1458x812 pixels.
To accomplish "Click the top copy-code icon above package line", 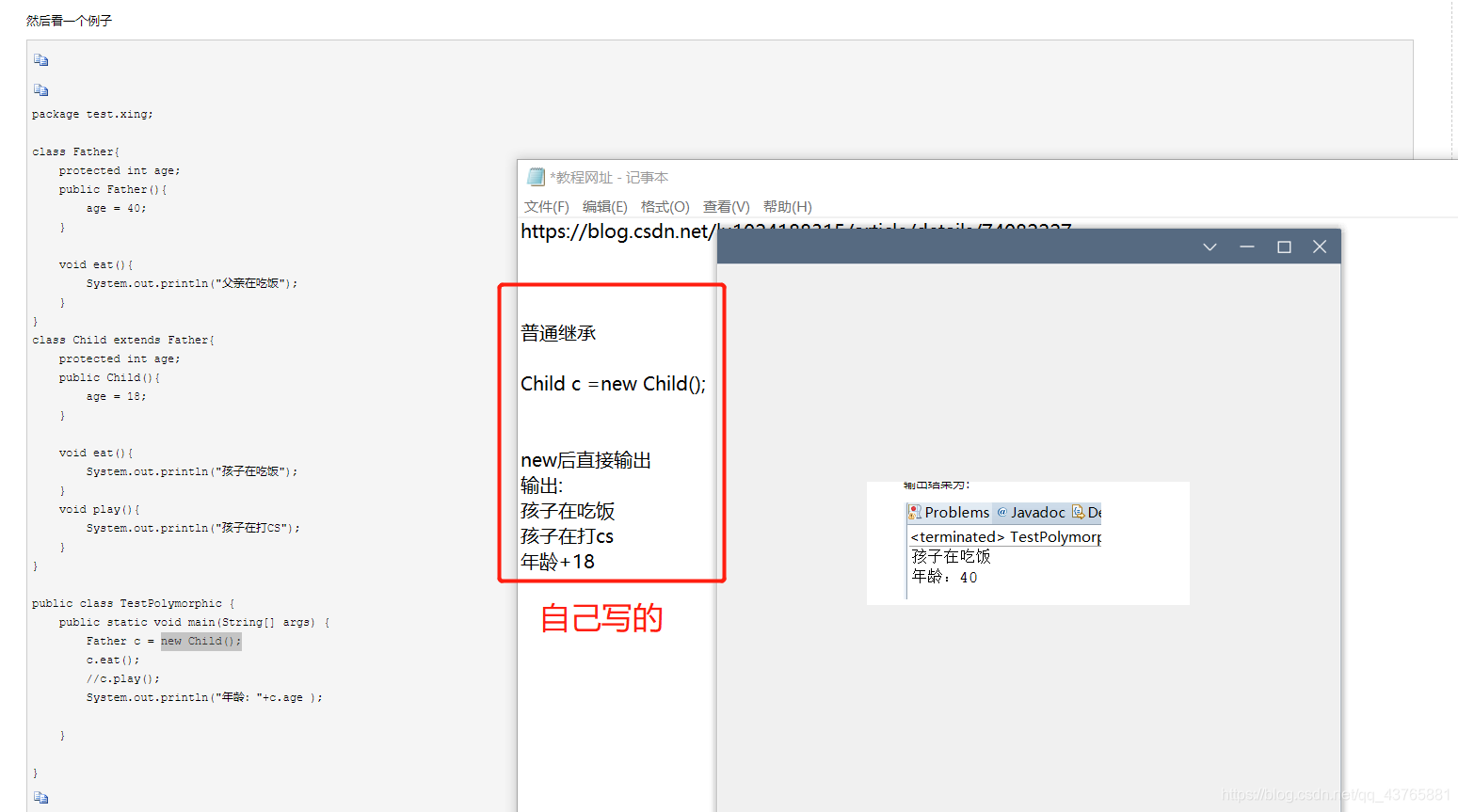I will [x=40, y=60].
